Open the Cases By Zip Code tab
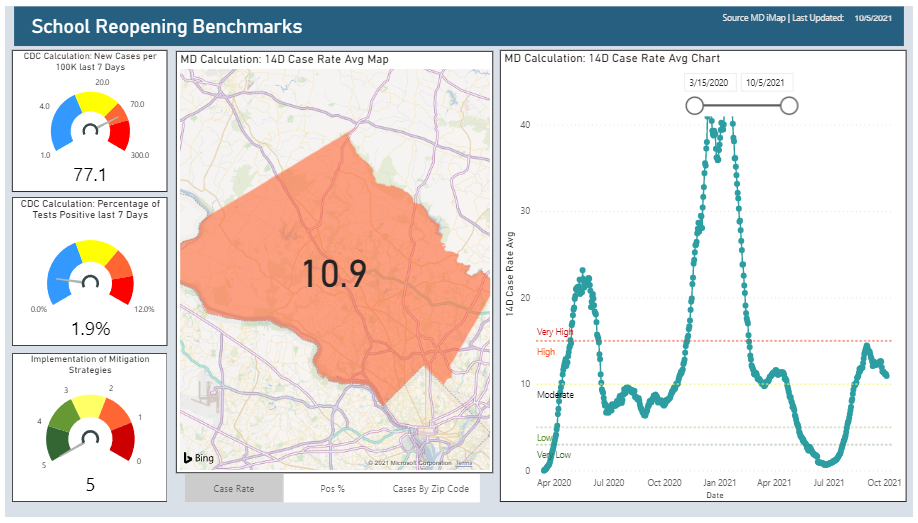This screenshot has height=523, width=918. (430, 489)
